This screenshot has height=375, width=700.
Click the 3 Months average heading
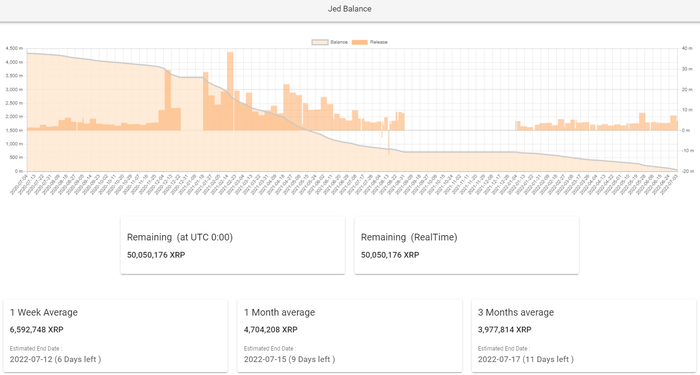516,312
